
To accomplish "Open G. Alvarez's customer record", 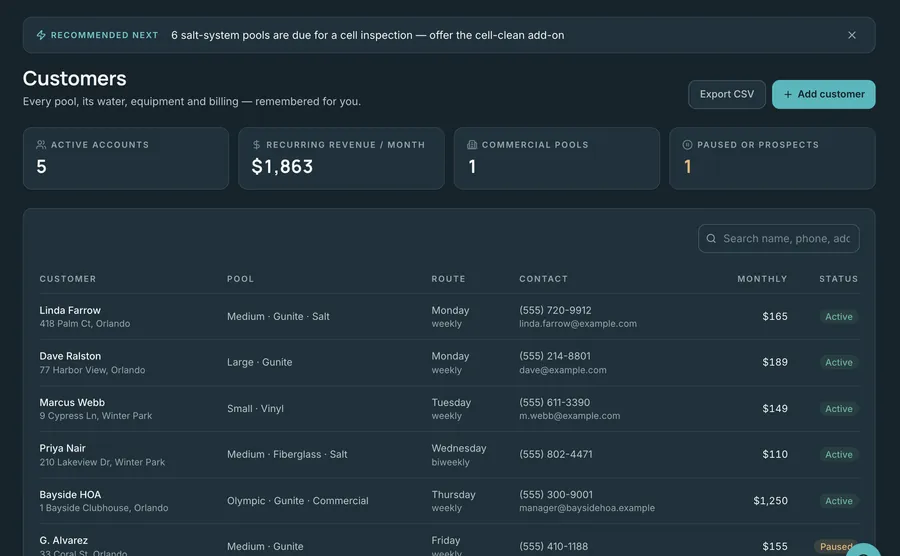I will pyautogui.click(x=449, y=541).
